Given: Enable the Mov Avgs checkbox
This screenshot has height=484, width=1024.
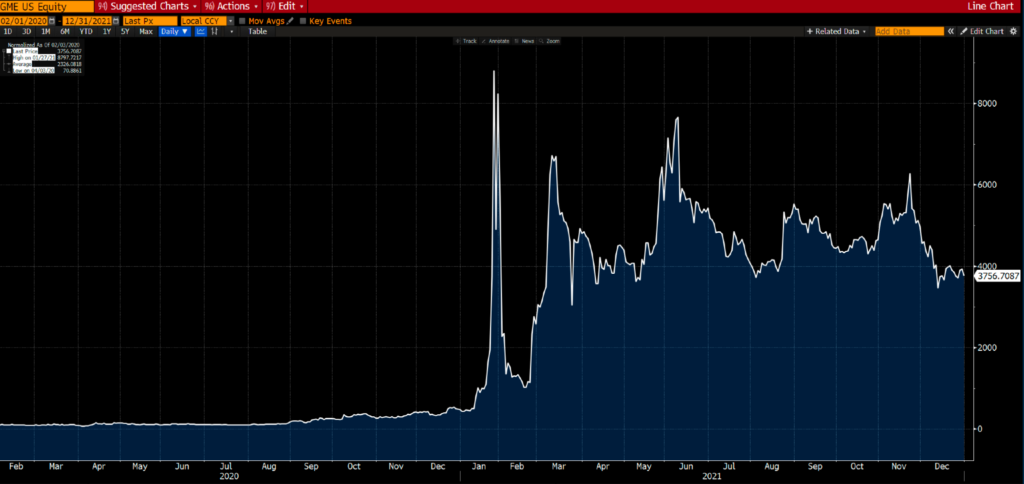Looking at the screenshot, I should coord(243,20).
